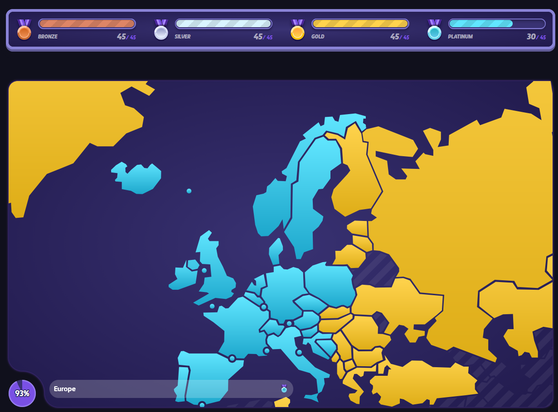This screenshot has width=558, height=412.
Task: Select Latvia on the map
Action: [x=363, y=244]
